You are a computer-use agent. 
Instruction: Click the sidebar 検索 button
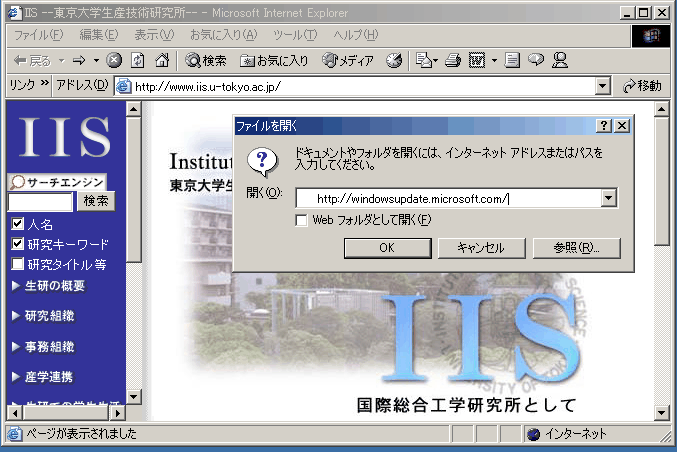click(x=96, y=201)
